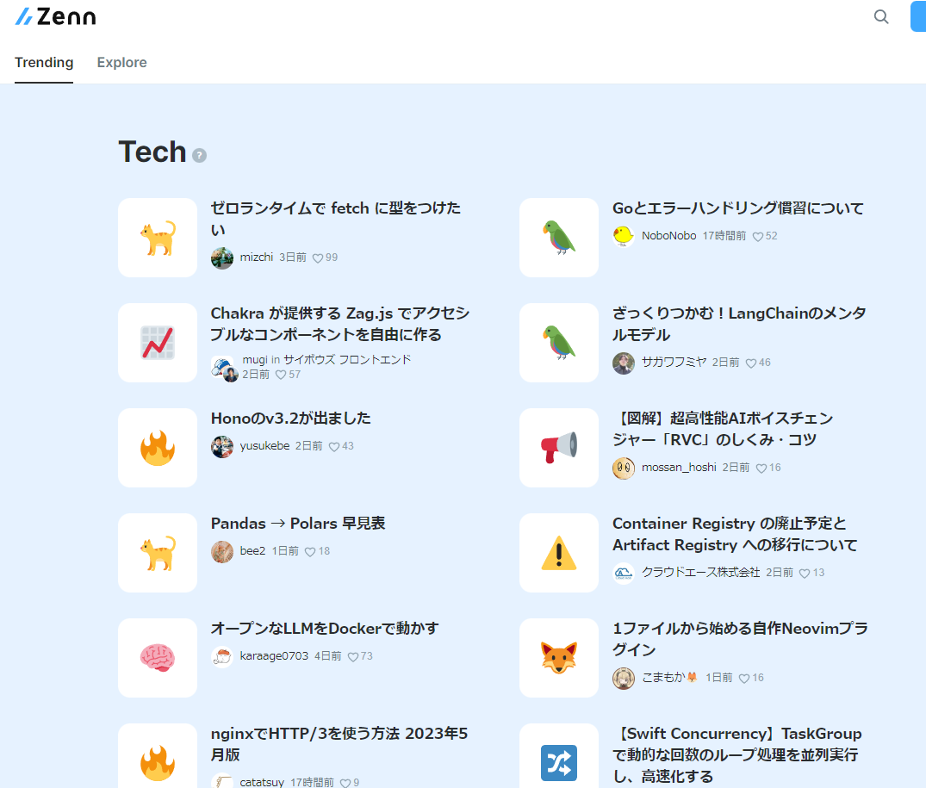Open article Pandas → Polars 早見表

(298, 523)
